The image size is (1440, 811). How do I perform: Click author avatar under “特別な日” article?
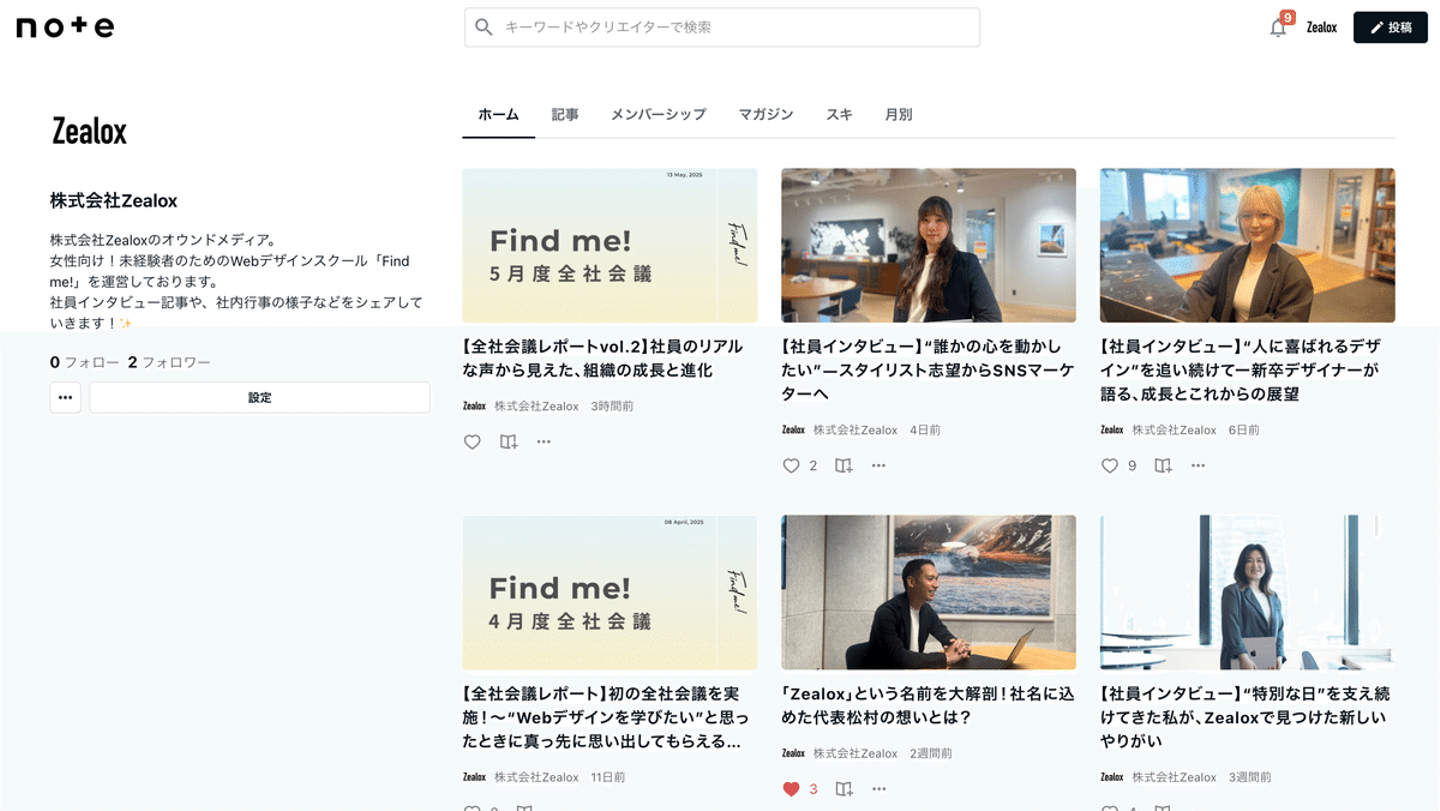[1112, 777]
